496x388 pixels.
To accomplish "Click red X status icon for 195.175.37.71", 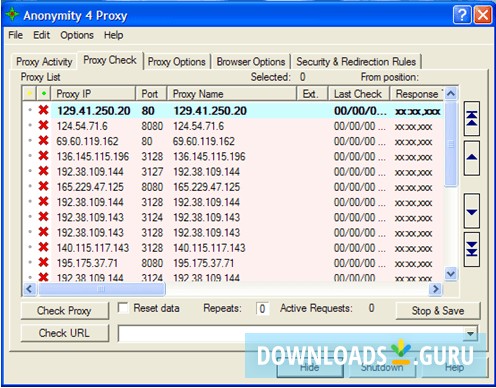I will coord(43,262).
